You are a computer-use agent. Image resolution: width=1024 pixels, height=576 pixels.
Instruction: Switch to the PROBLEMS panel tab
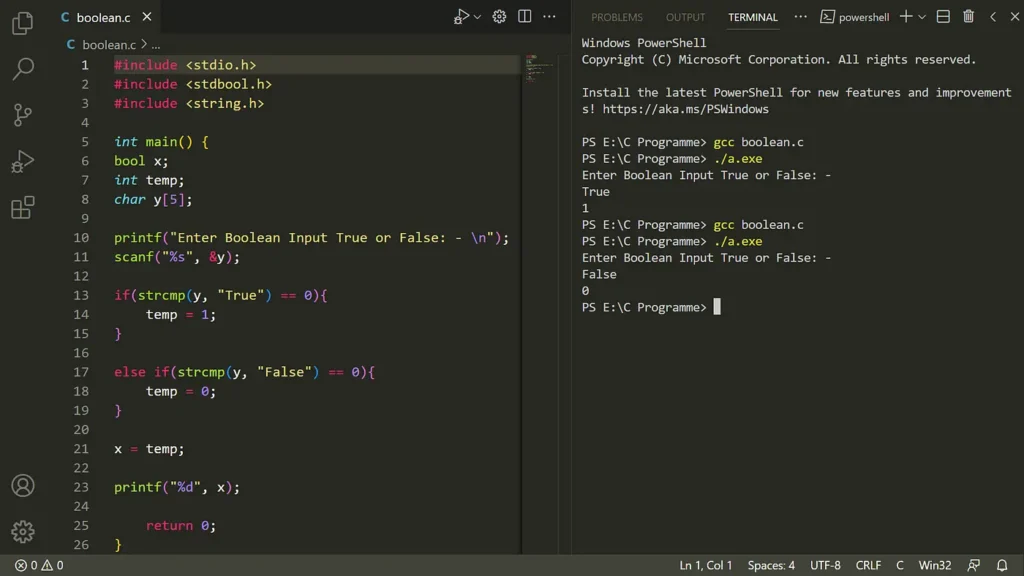pyautogui.click(x=616, y=17)
